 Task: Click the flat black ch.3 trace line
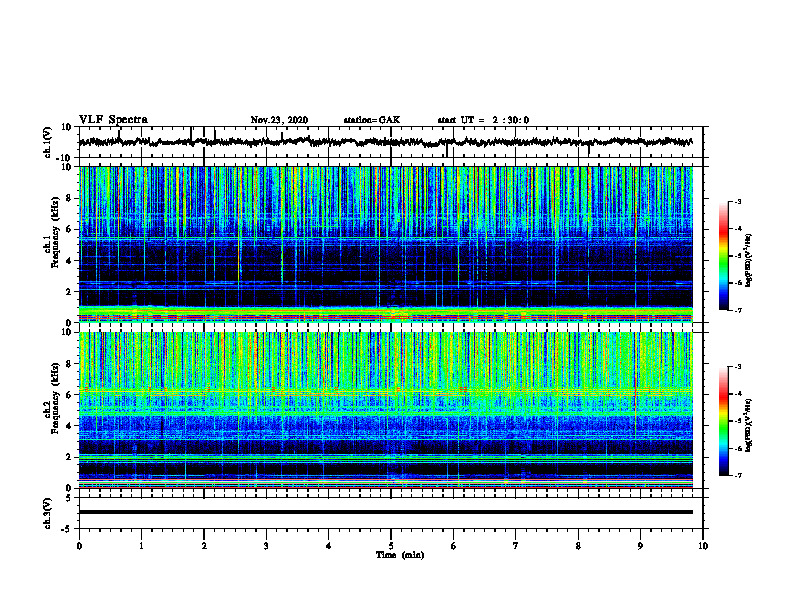click(386, 512)
